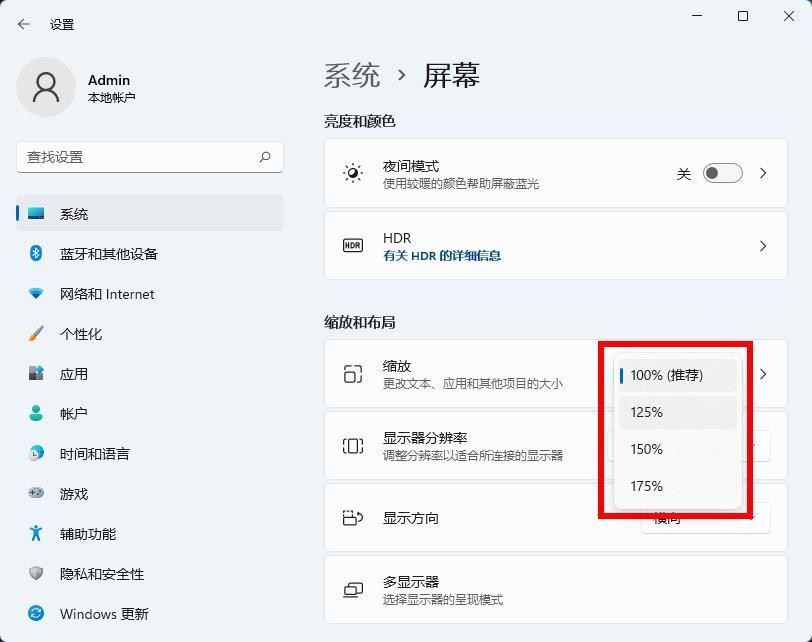Open 辅助功能 accessibility icon

coord(36,534)
